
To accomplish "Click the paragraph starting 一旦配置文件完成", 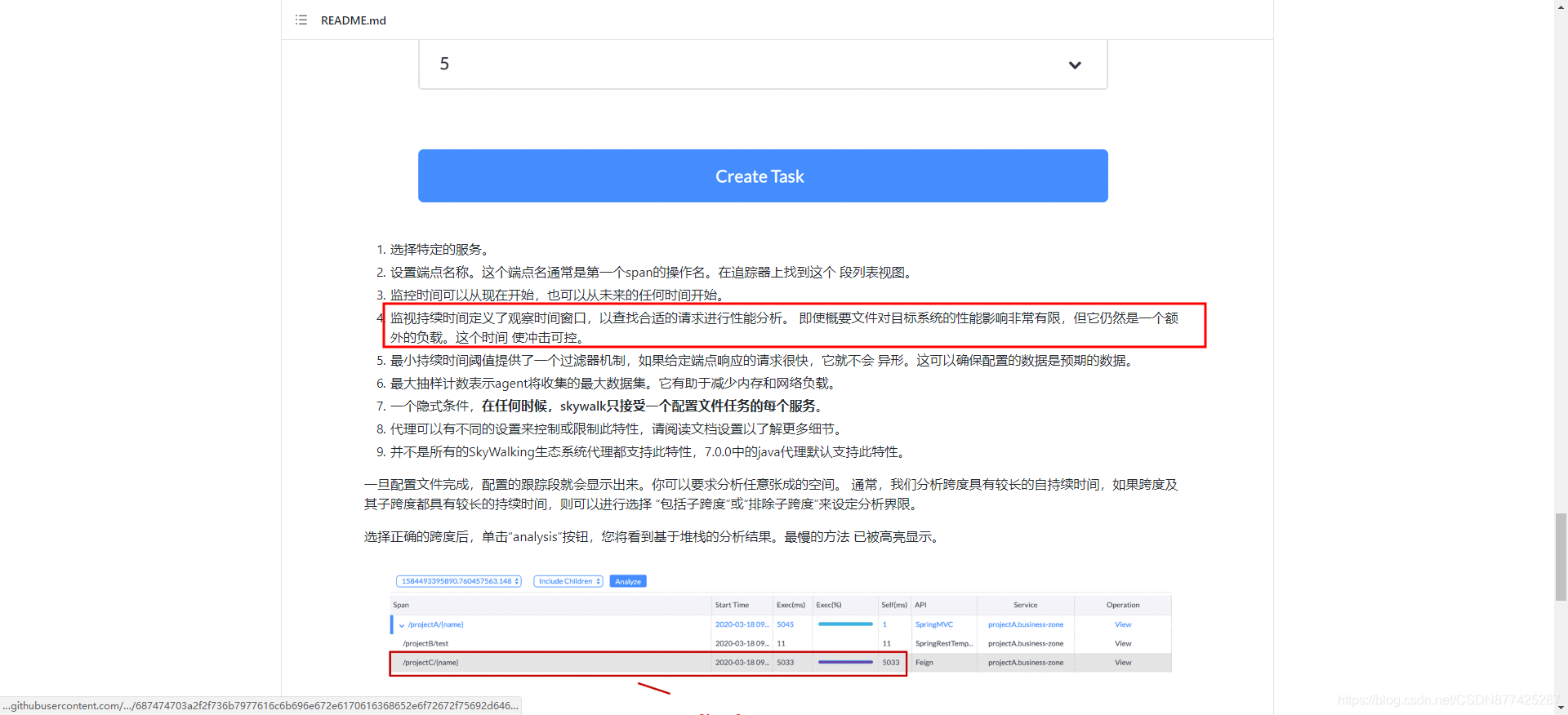I will tap(771, 495).
